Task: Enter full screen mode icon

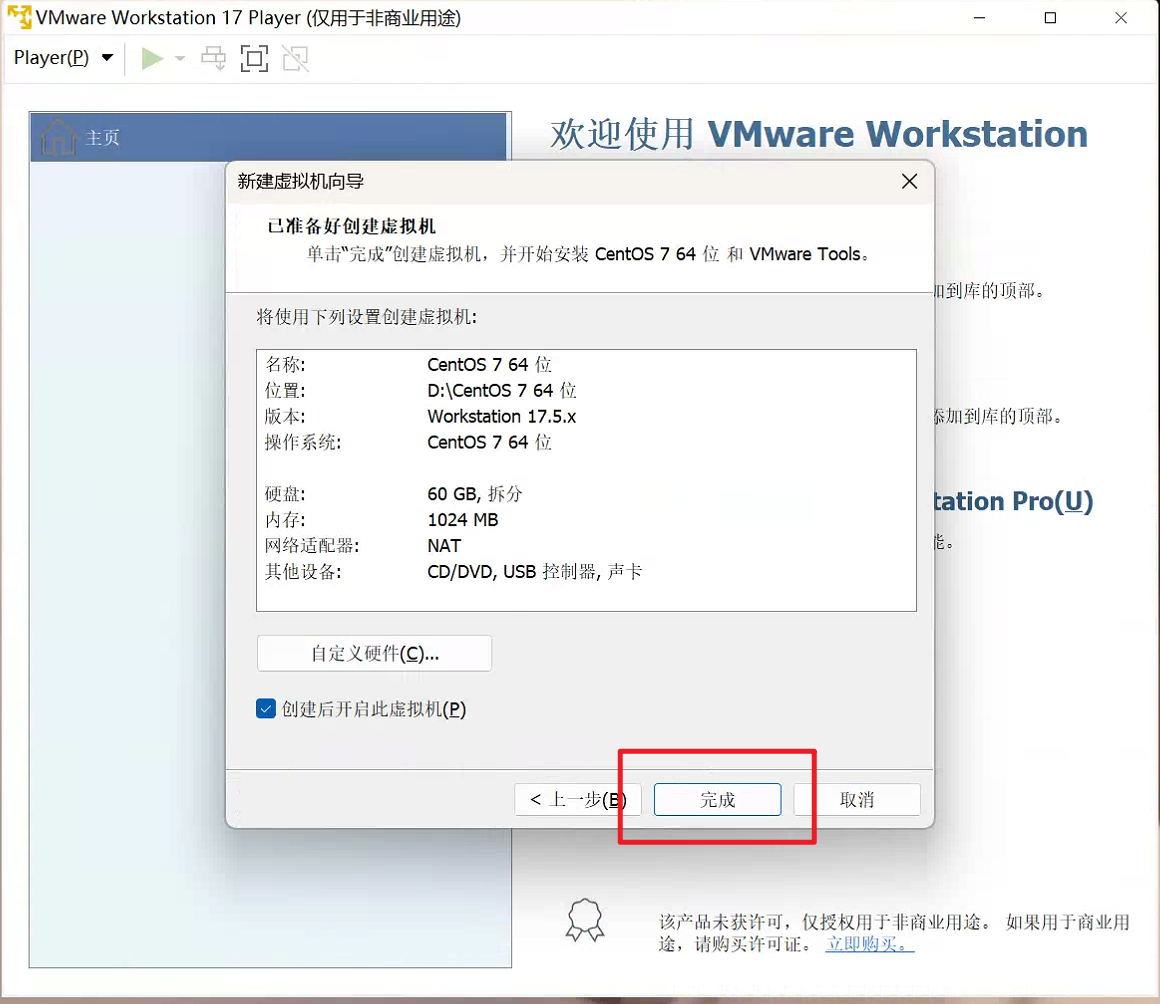Action: click(x=254, y=58)
